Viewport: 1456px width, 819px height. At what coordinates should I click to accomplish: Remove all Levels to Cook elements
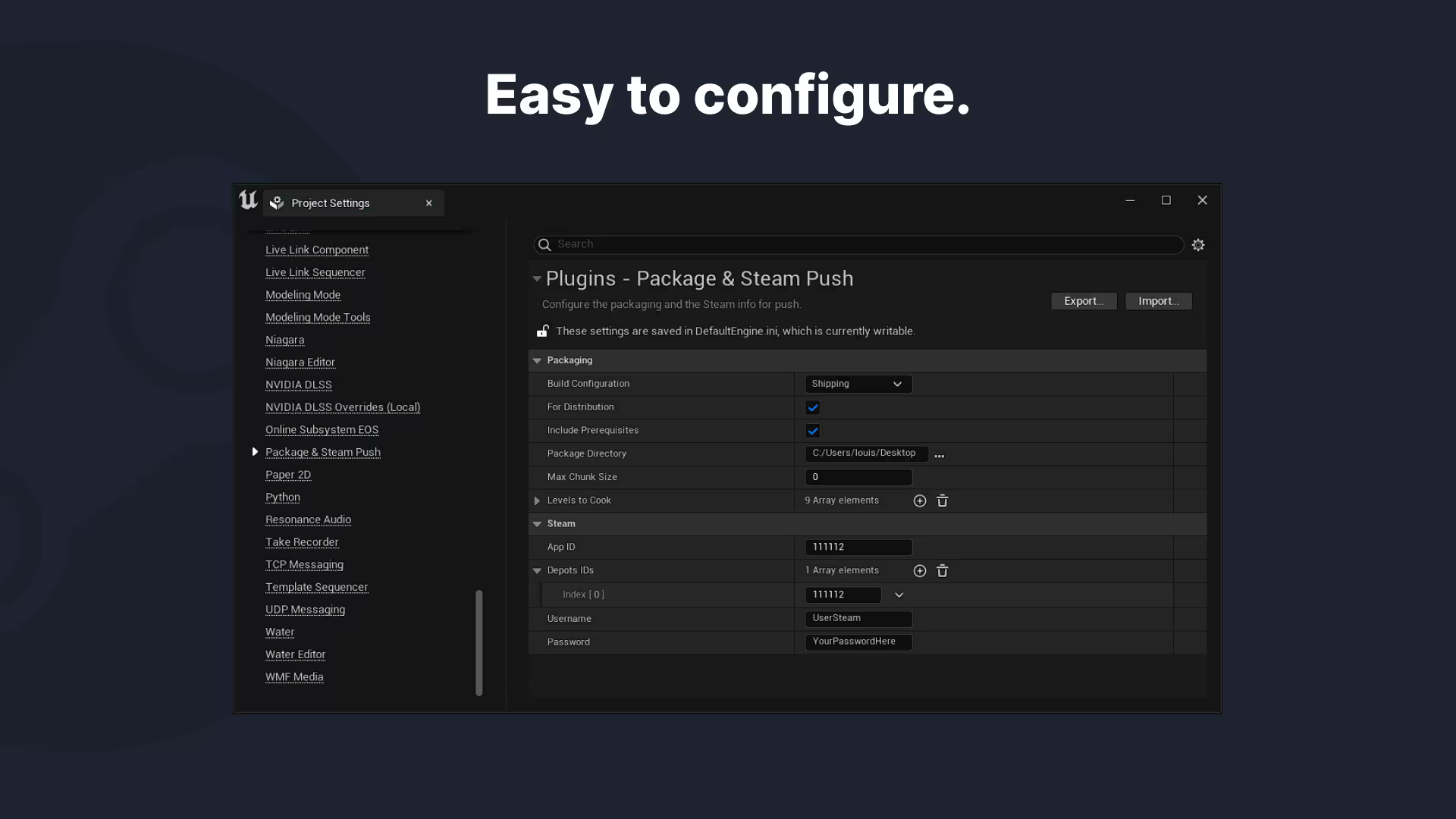(x=943, y=500)
